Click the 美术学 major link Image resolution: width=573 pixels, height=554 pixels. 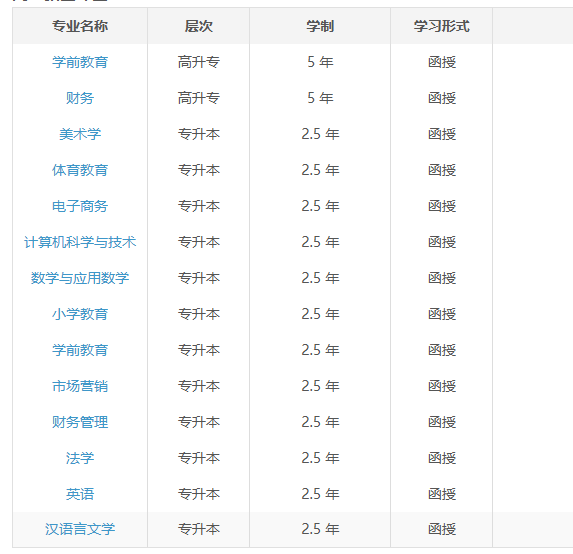pyautogui.click(x=80, y=134)
